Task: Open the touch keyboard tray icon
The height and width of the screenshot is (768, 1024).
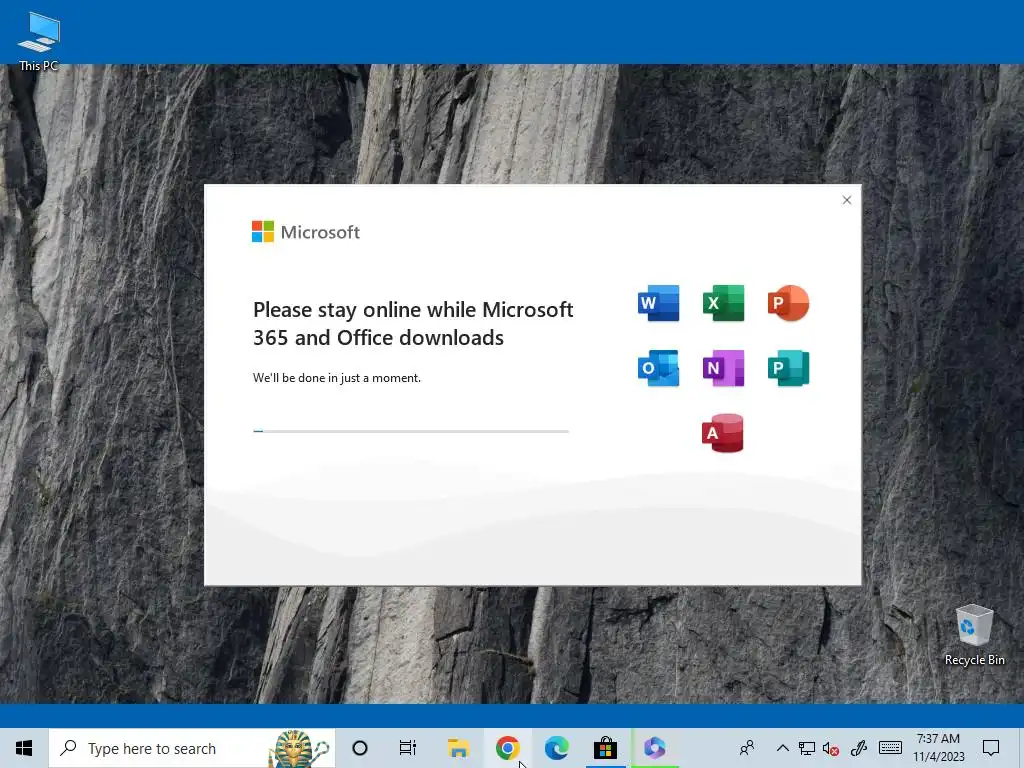Action: tap(889, 748)
